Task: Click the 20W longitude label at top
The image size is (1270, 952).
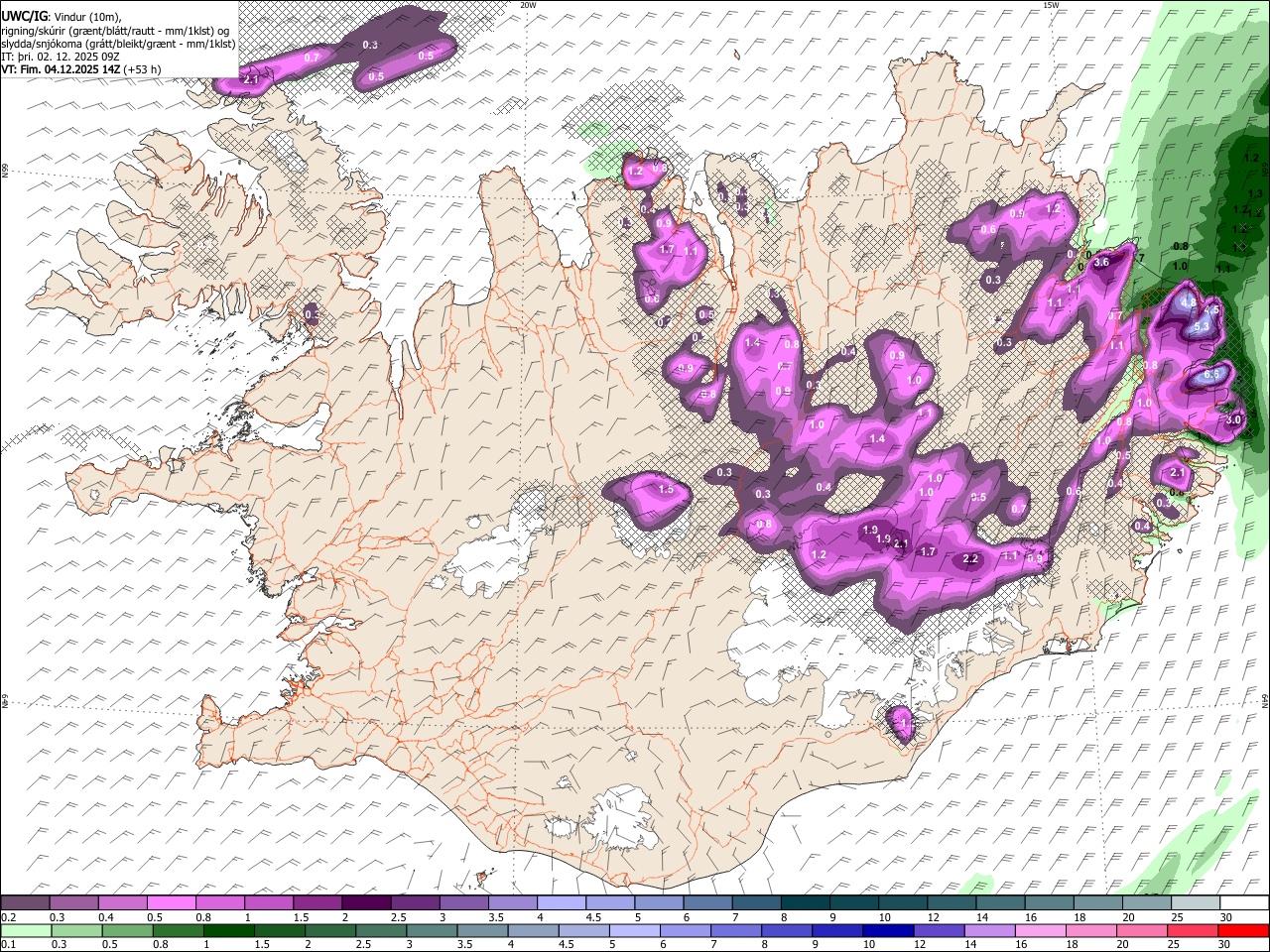Action: (x=528, y=5)
